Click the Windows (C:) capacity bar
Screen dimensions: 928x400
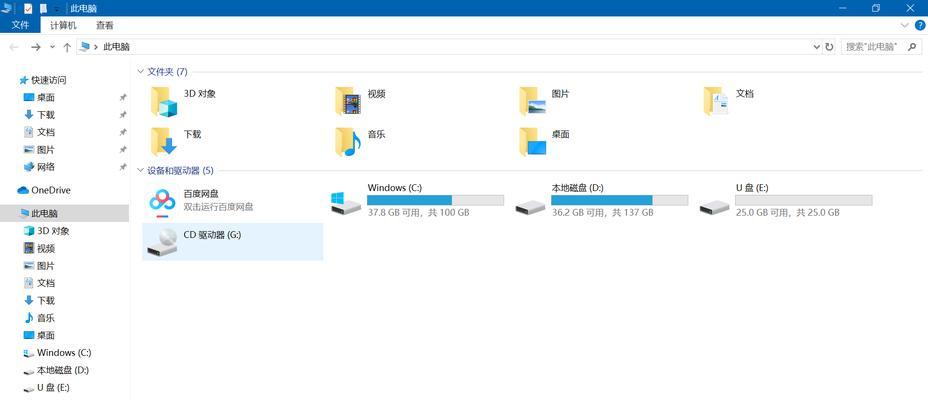click(436, 200)
